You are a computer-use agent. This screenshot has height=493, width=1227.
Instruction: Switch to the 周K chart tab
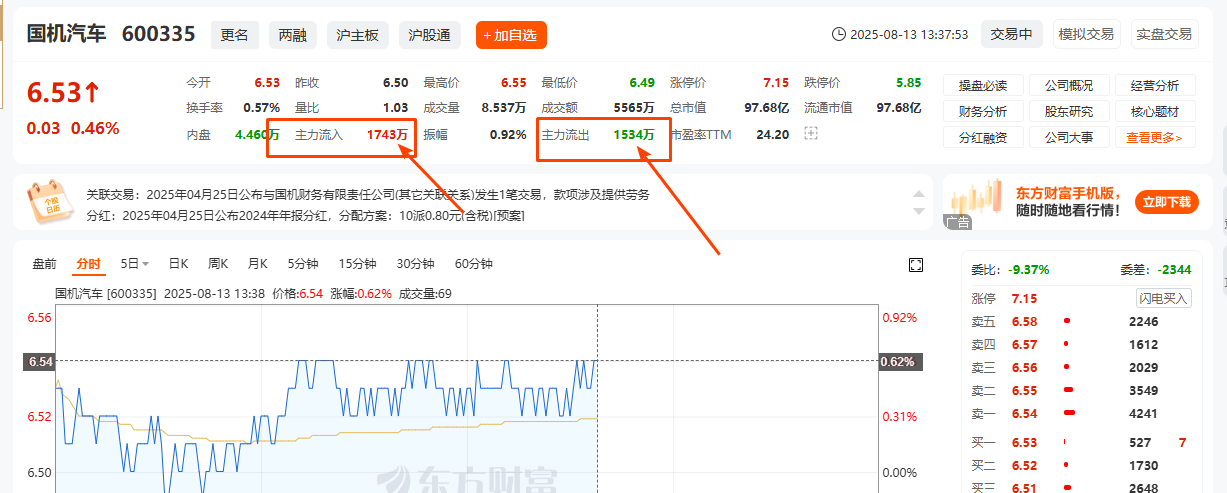[218, 264]
